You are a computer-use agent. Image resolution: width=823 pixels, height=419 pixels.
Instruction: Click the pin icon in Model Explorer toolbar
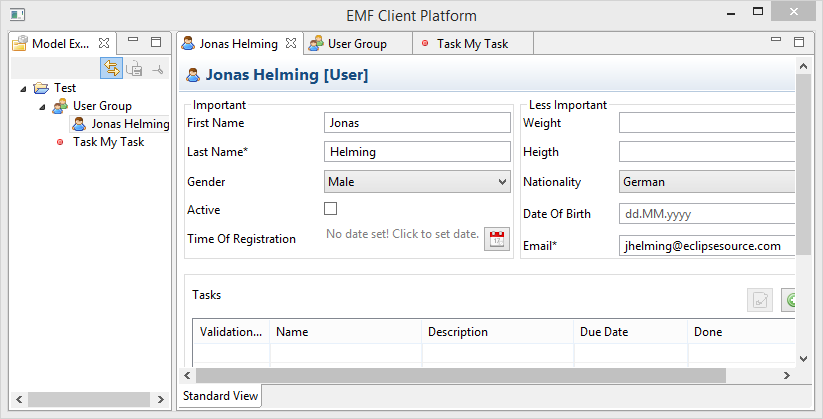click(x=157, y=69)
